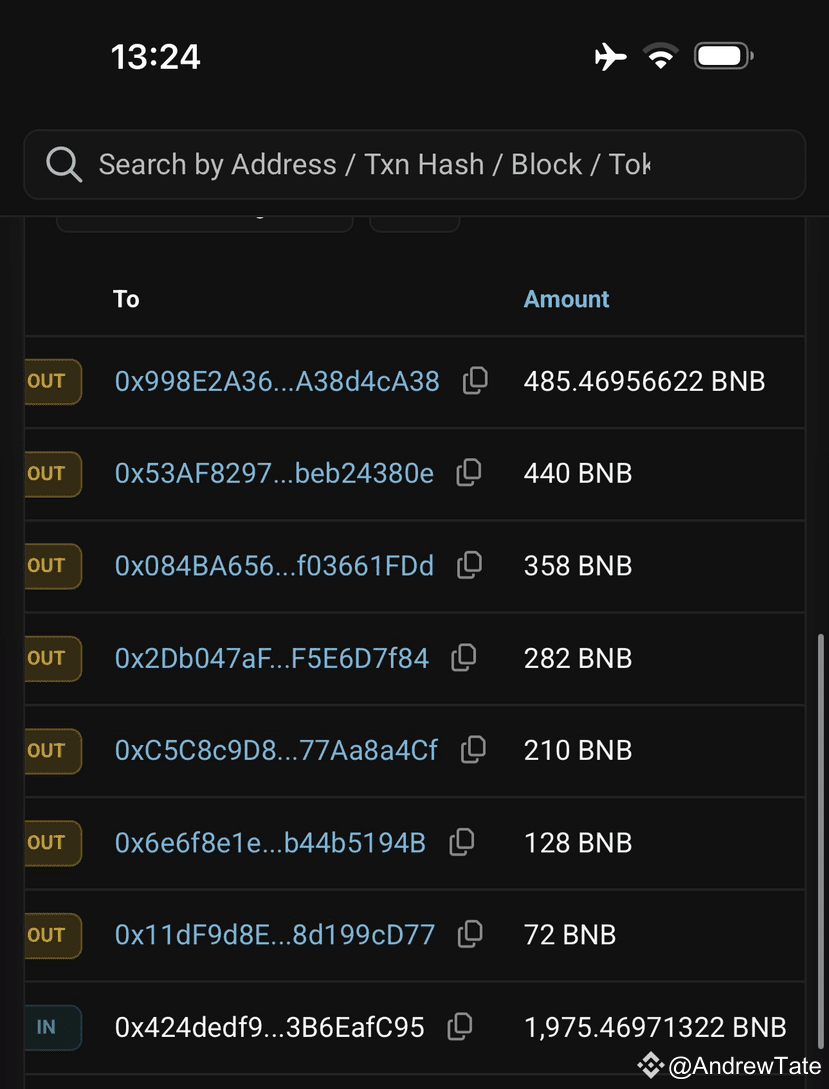Screen dimensions: 829x1089
Task: Click the IN badge for 1,975.46971322 BNB
Action: click(x=53, y=1028)
